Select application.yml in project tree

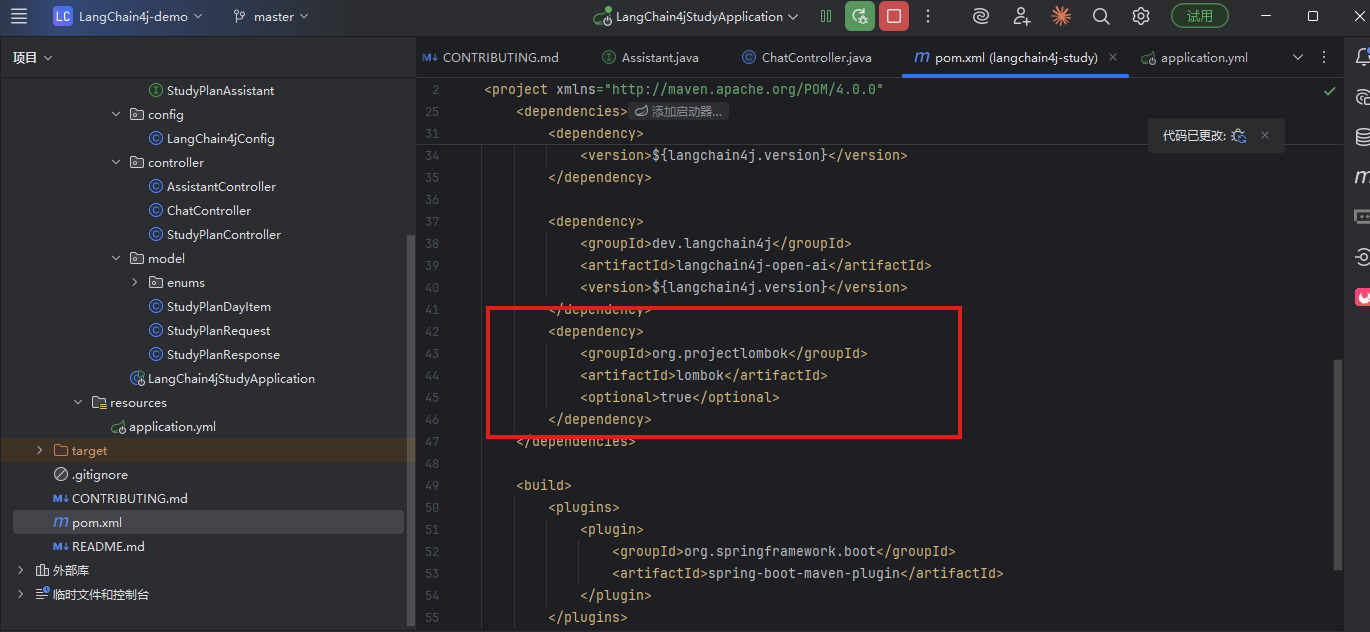[x=172, y=426]
